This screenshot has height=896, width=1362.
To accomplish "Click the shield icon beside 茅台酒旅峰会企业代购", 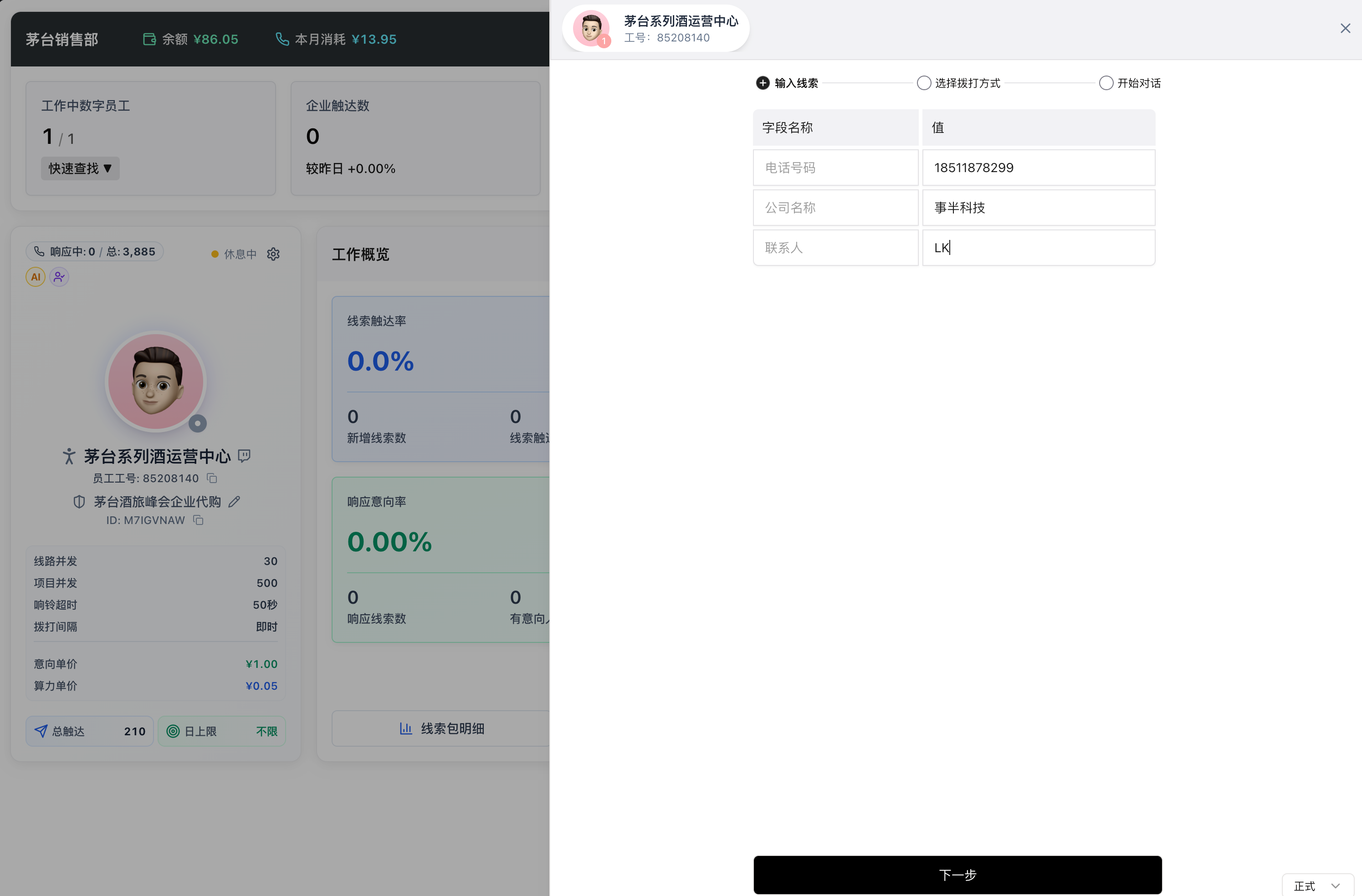I will tap(79, 502).
